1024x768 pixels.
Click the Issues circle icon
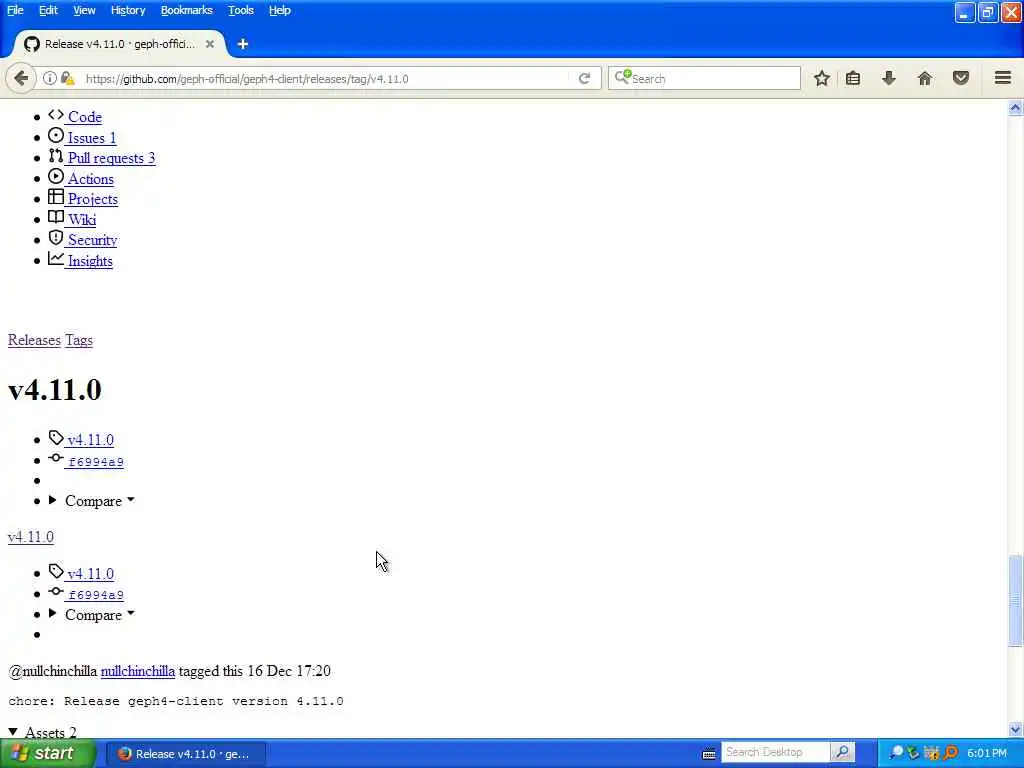(56, 136)
